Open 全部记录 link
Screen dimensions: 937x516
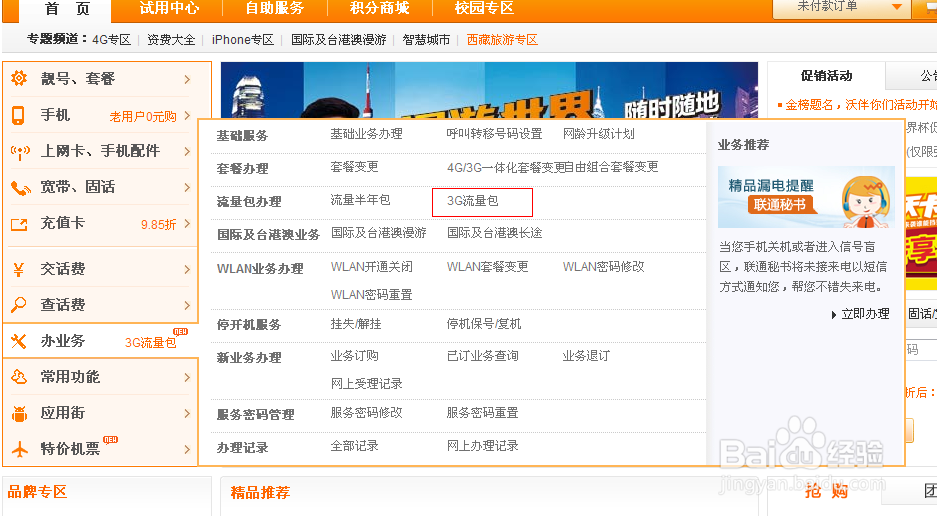[x=354, y=445]
